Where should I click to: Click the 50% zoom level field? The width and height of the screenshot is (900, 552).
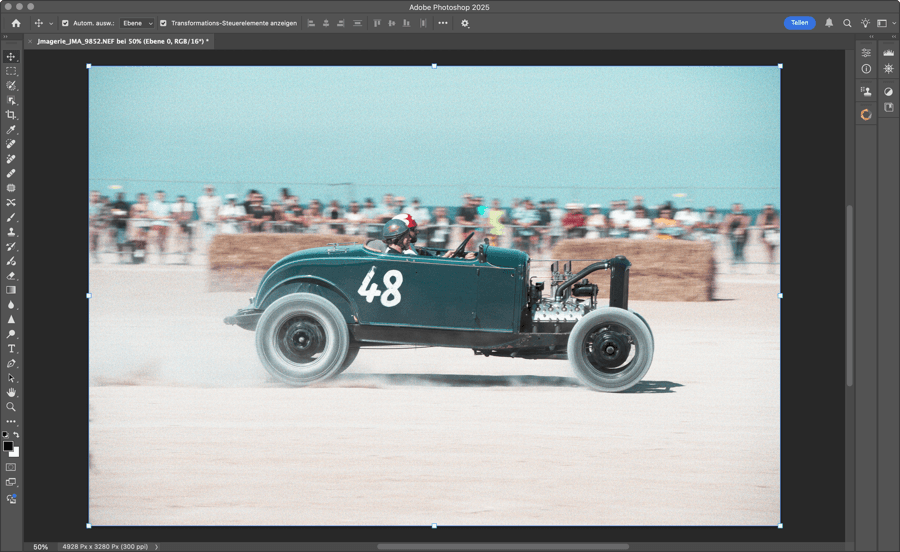[40, 547]
